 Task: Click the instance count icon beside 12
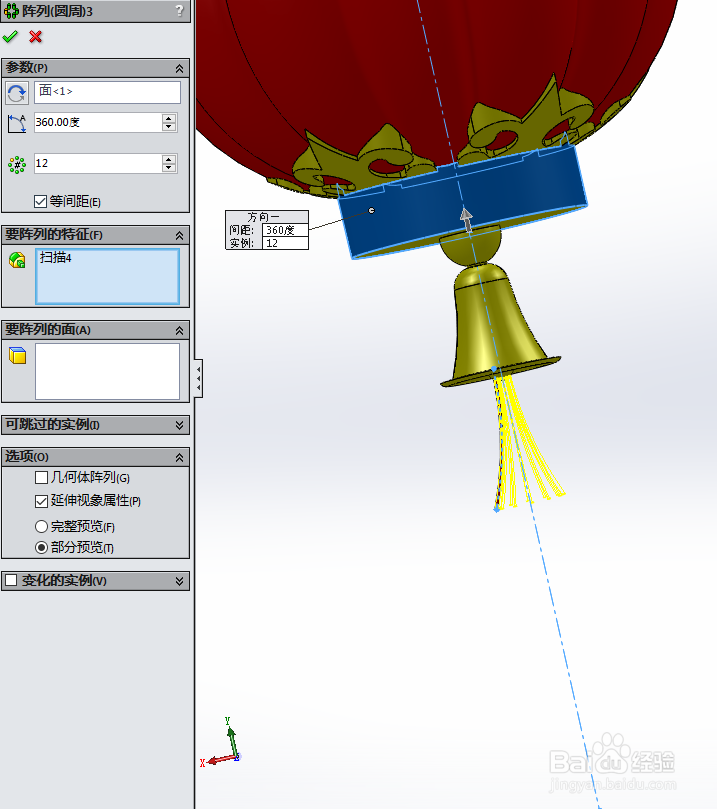coord(17,165)
